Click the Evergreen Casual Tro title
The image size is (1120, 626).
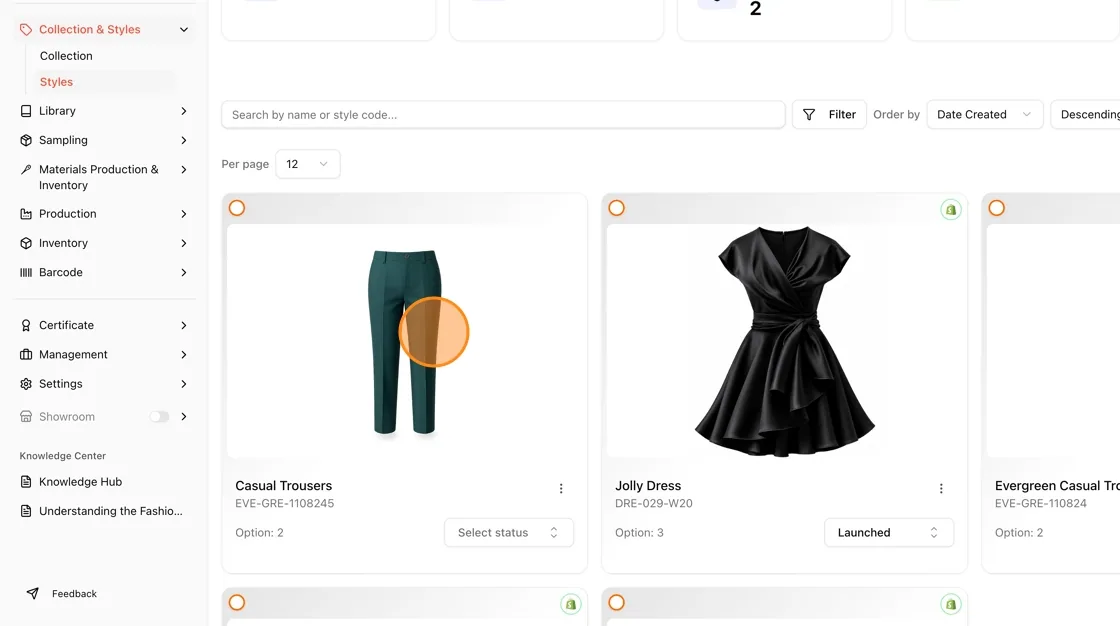click(x=1057, y=485)
